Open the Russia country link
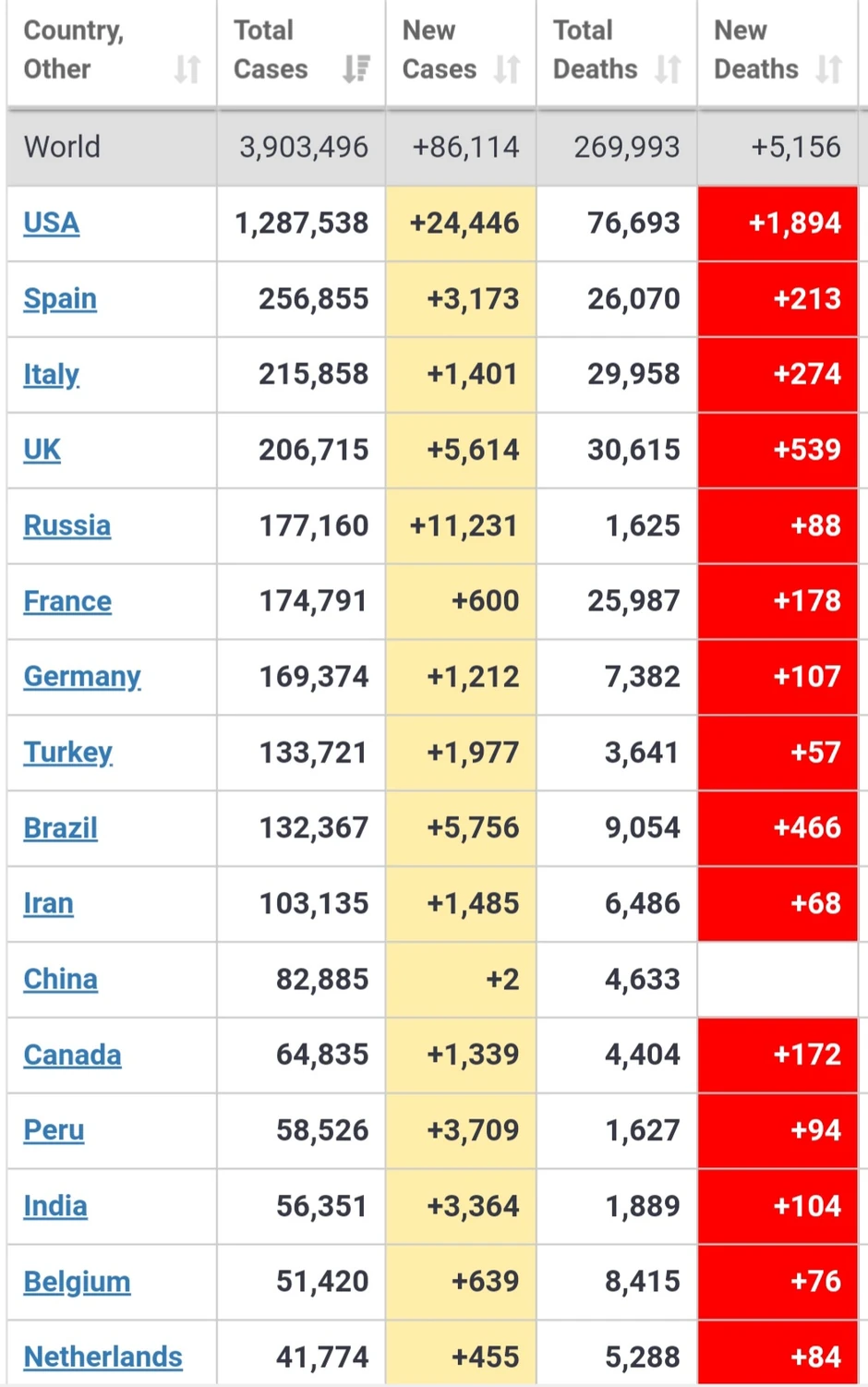The width and height of the screenshot is (868, 1387). pos(67,526)
